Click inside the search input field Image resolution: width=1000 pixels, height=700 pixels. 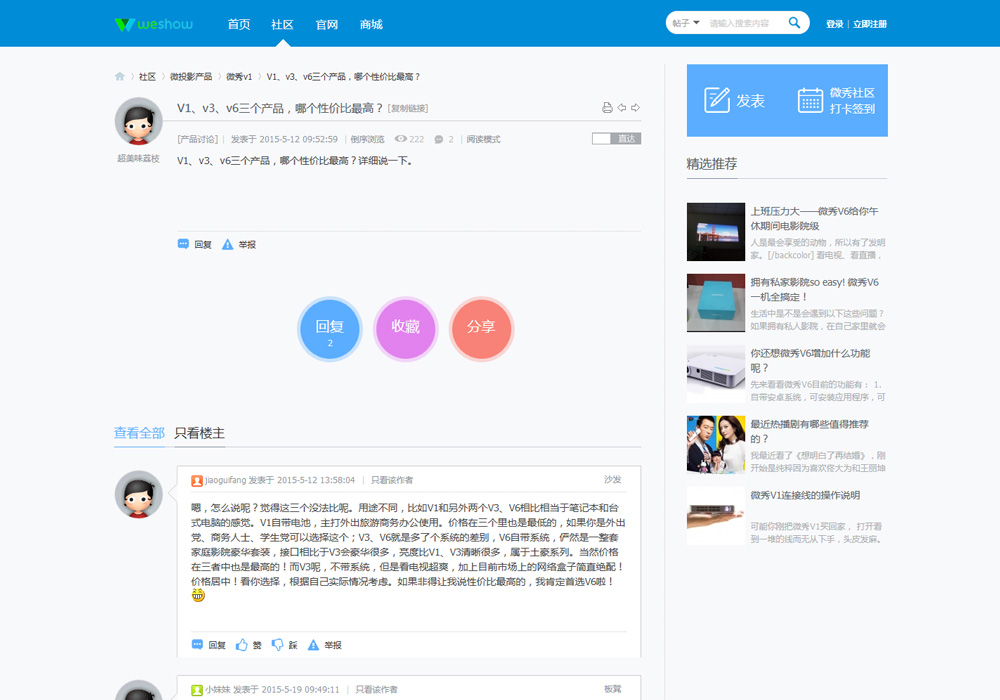745,23
